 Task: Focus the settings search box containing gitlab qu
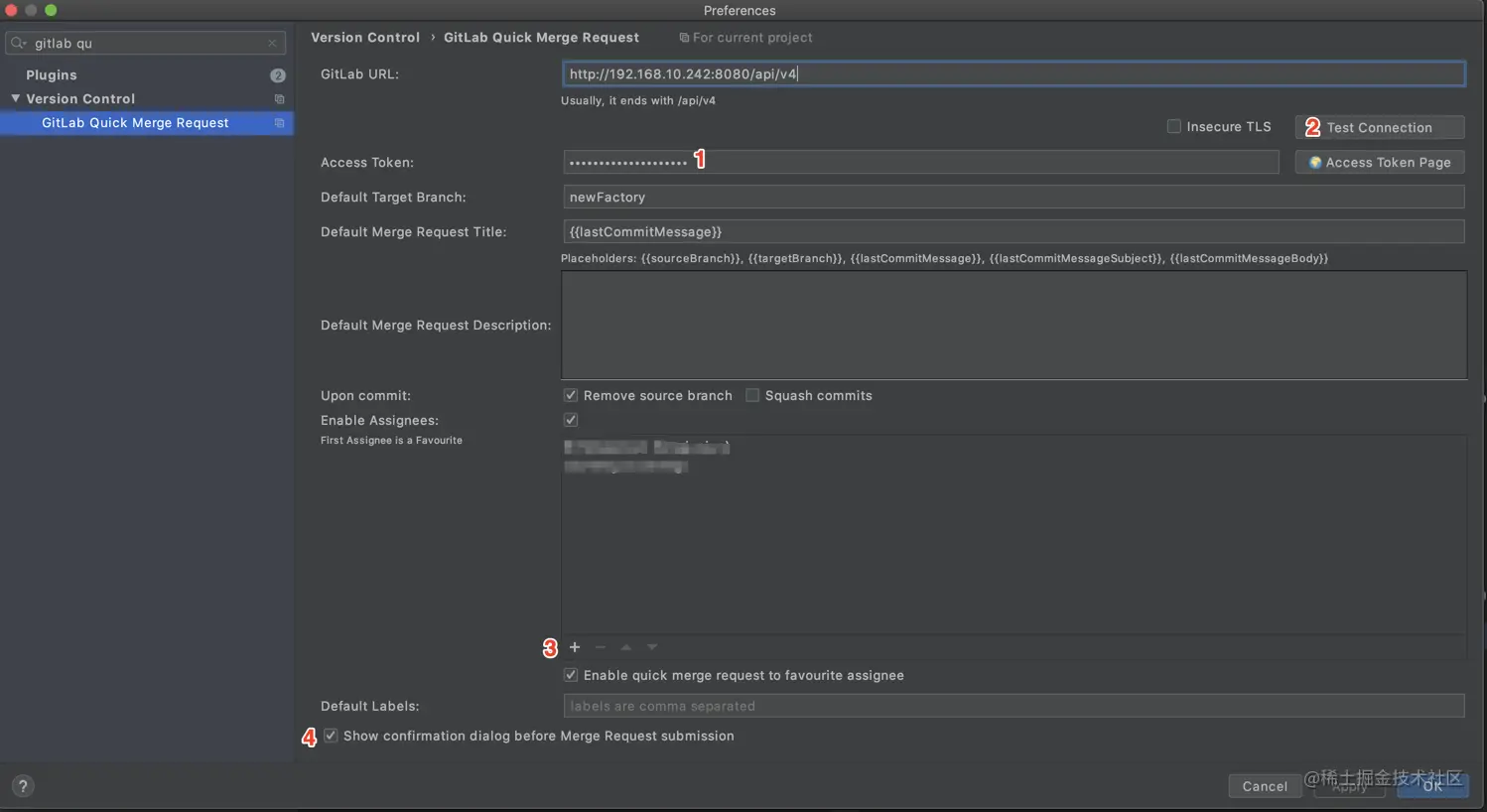[x=146, y=43]
